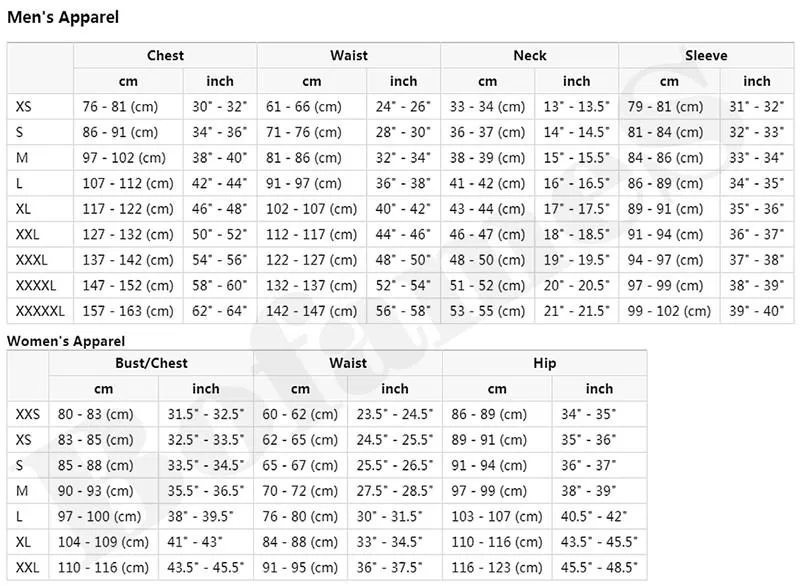The width and height of the screenshot is (800, 586).
Task: Click bust cell 104 - 109 (cm)
Action: point(103,542)
